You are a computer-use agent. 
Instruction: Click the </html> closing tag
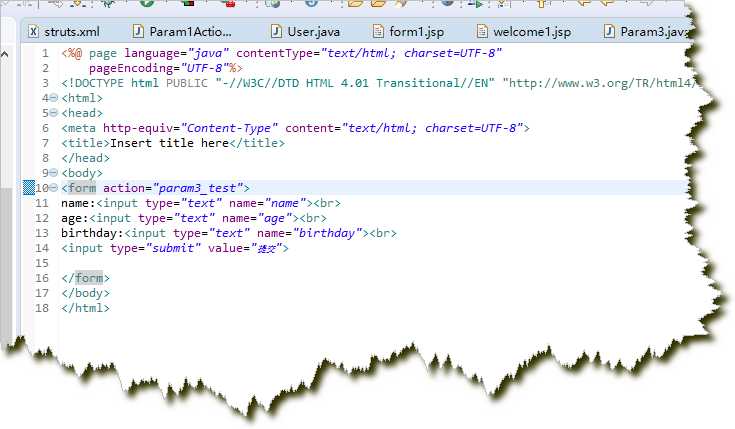(x=85, y=308)
